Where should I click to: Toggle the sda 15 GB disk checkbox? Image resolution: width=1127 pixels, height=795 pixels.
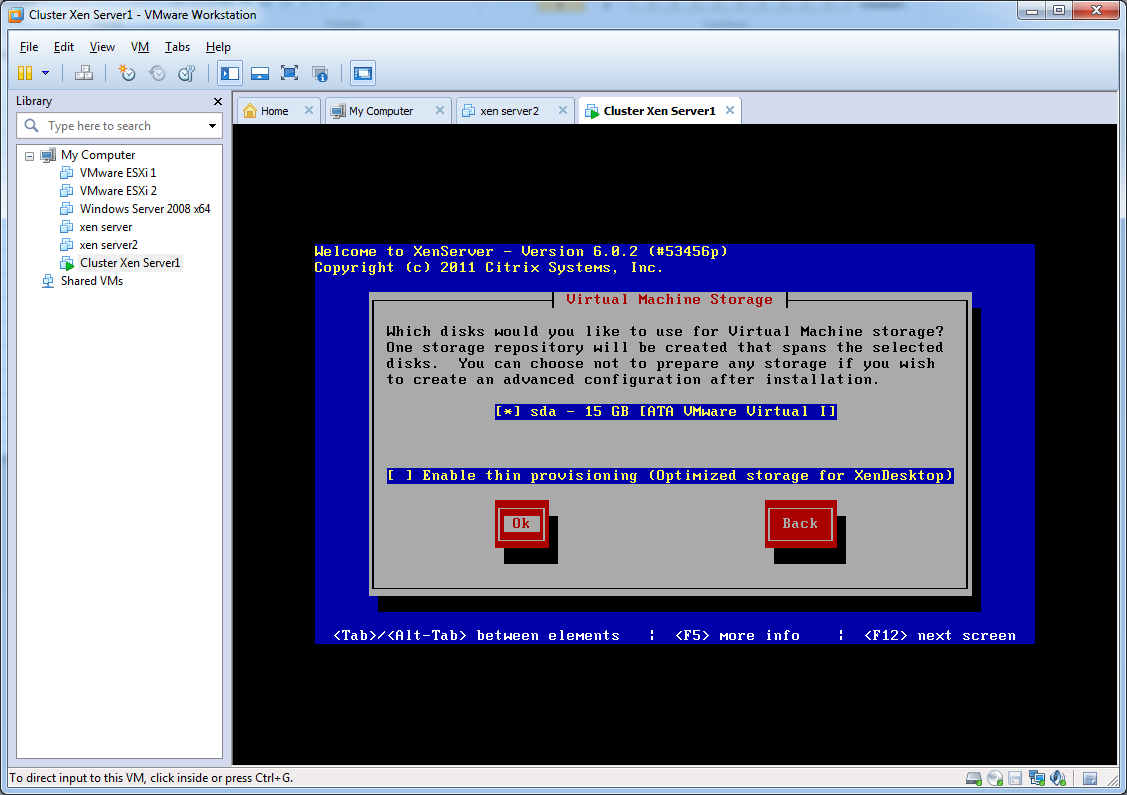tap(508, 411)
